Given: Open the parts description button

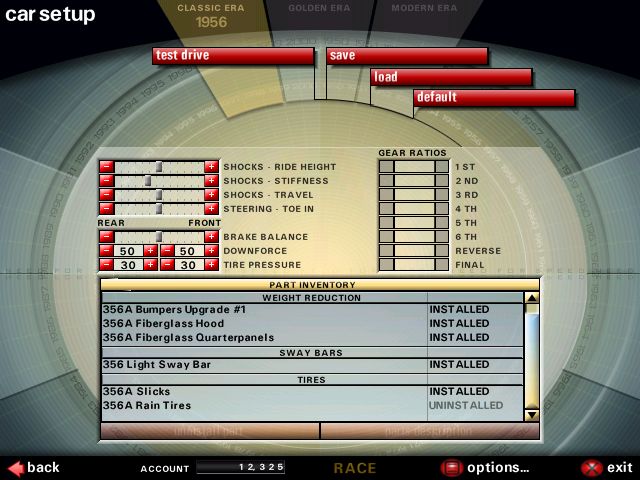Looking at the screenshot, I should [430, 431].
